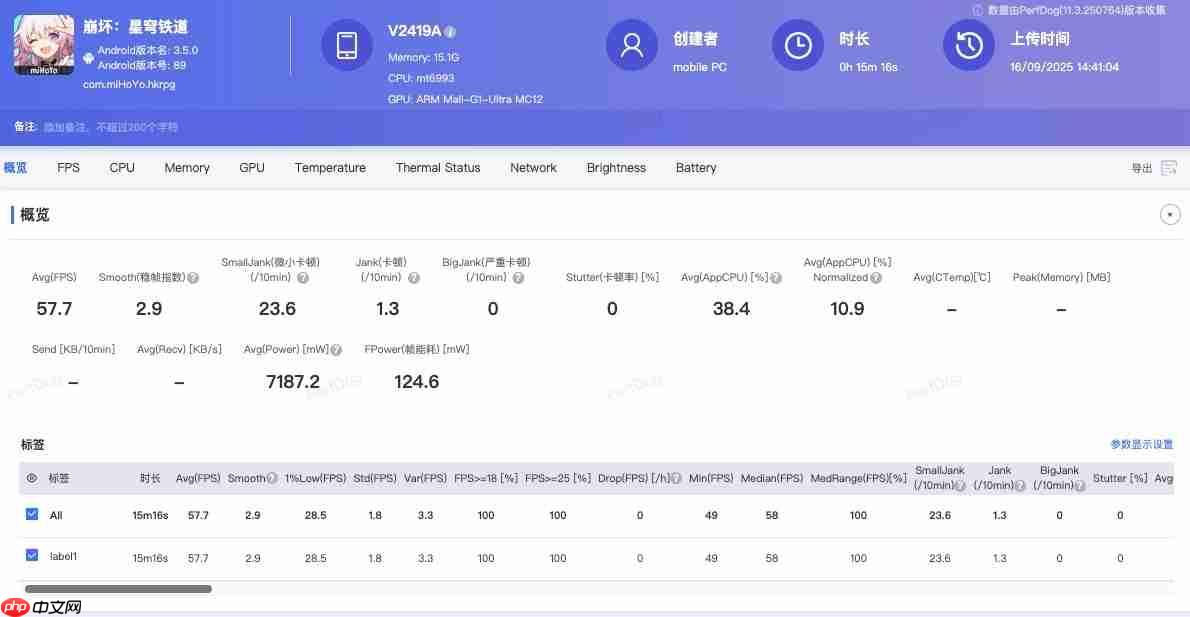
Task: Open the Temperature tab
Action: [330, 167]
